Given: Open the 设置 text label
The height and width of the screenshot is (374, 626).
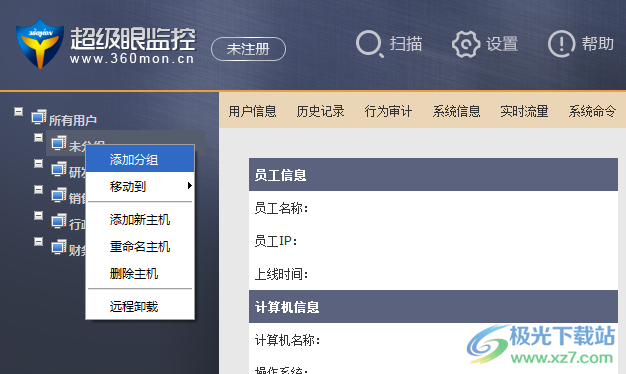Looking at the screenshot, I should [x=502, y=44].
